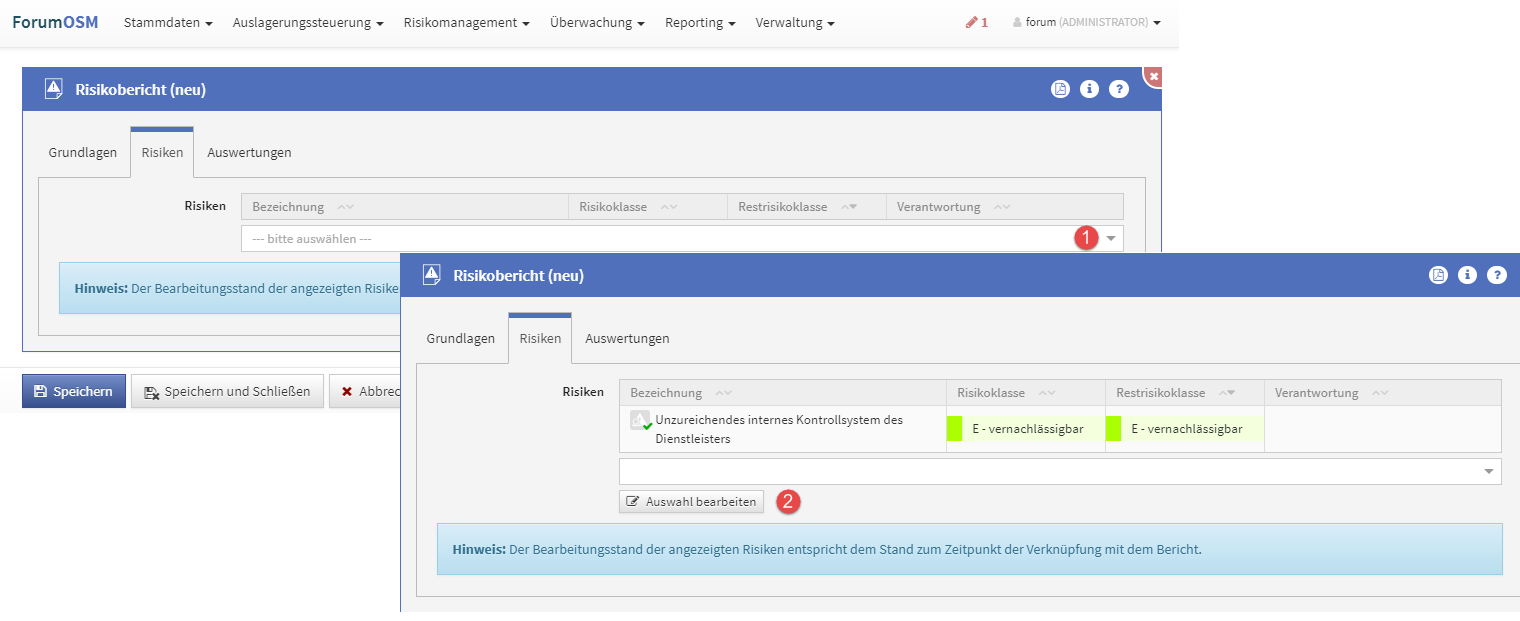Open help icon in front Risikobericht panel
The image size is (1520, 621).
click(x=1496, y=275)
